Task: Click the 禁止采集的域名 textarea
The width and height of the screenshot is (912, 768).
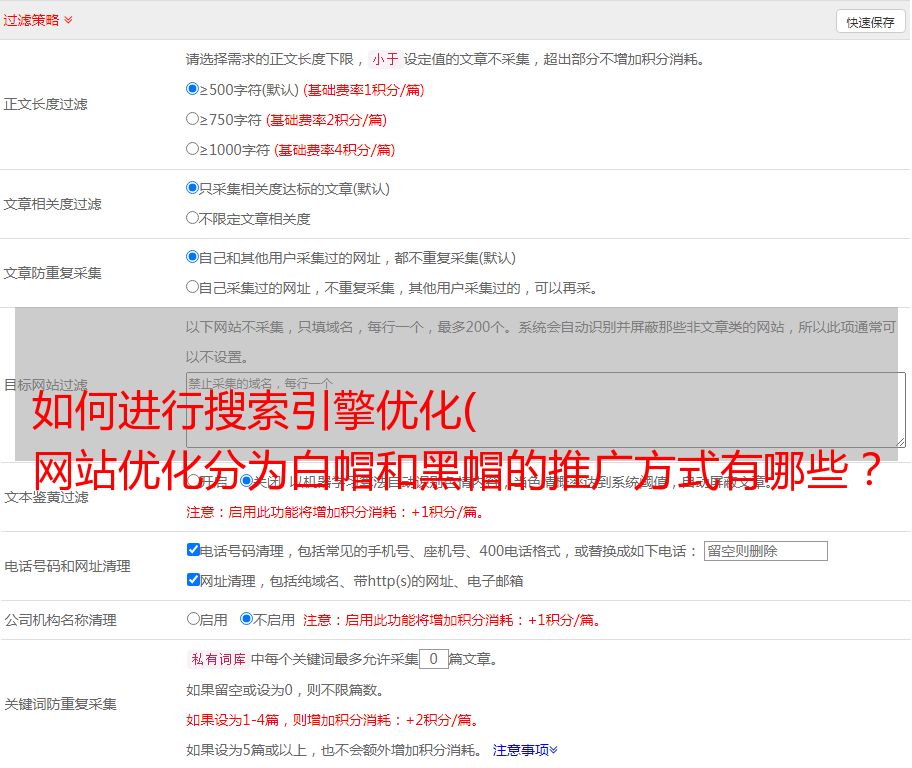Action: click(546, 410)
